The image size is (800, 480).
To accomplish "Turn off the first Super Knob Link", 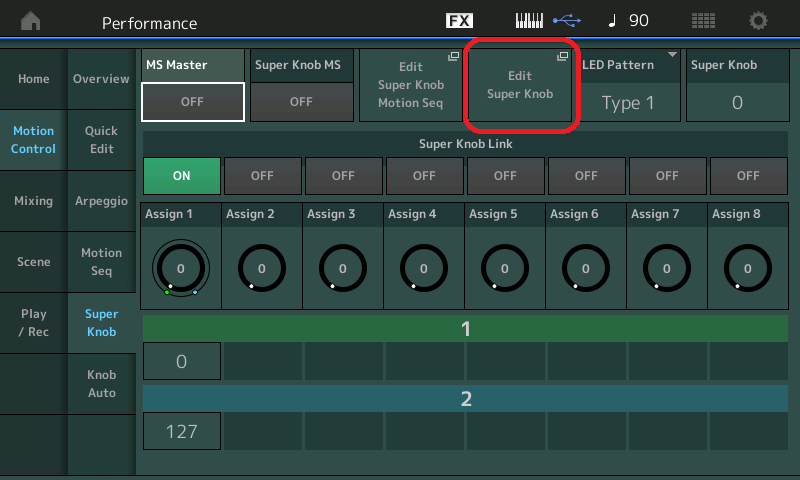I will 181,175.
